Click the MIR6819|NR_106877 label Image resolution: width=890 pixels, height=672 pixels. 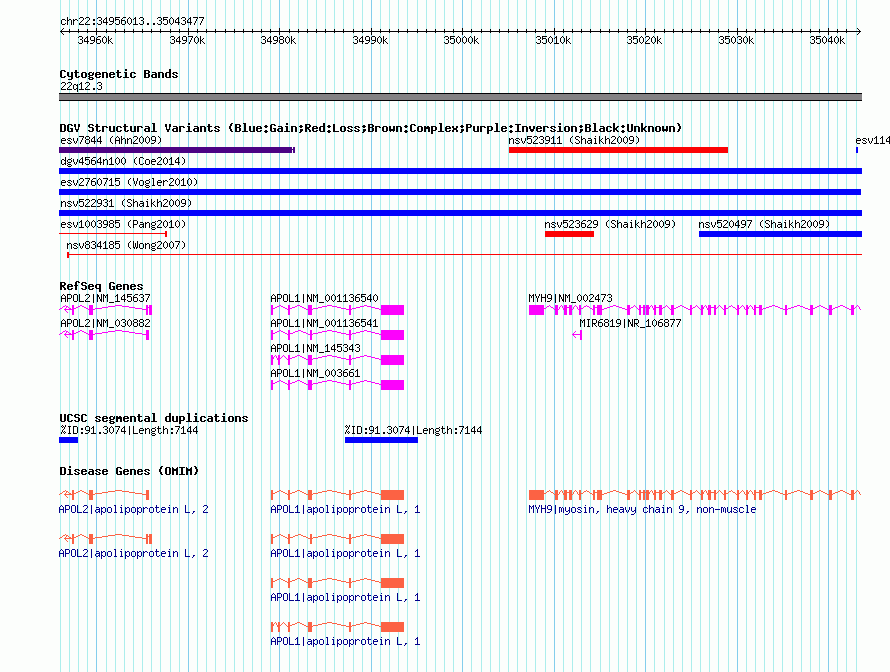(630, 323)
